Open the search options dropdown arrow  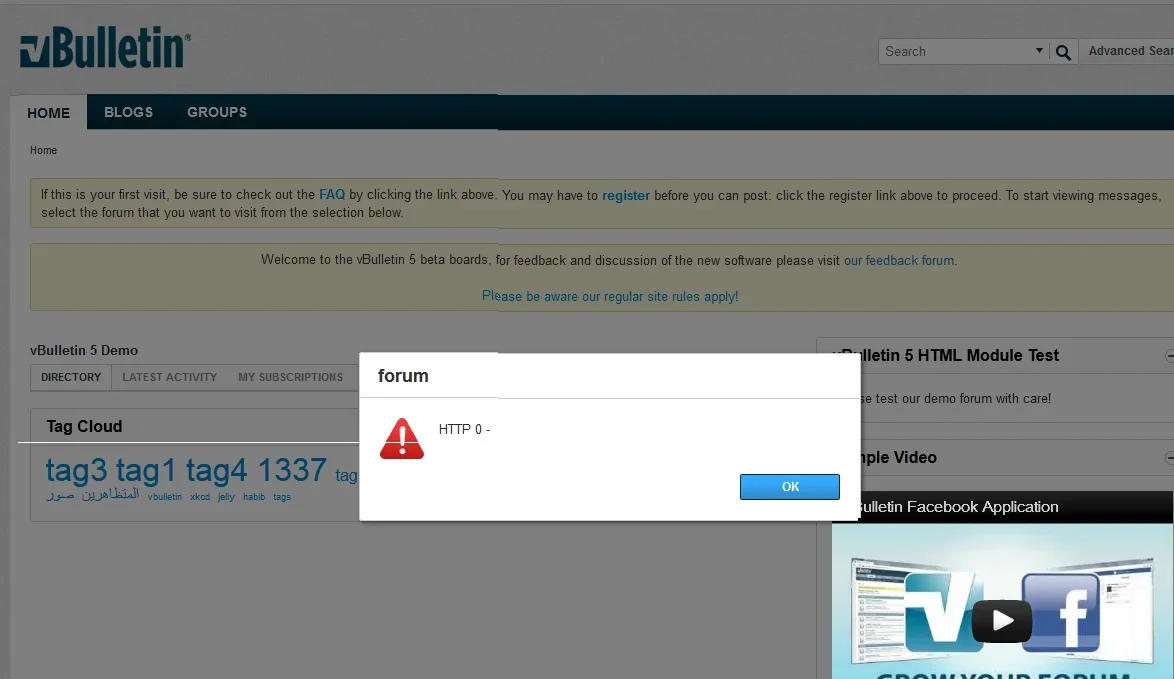pos(1039,51)
